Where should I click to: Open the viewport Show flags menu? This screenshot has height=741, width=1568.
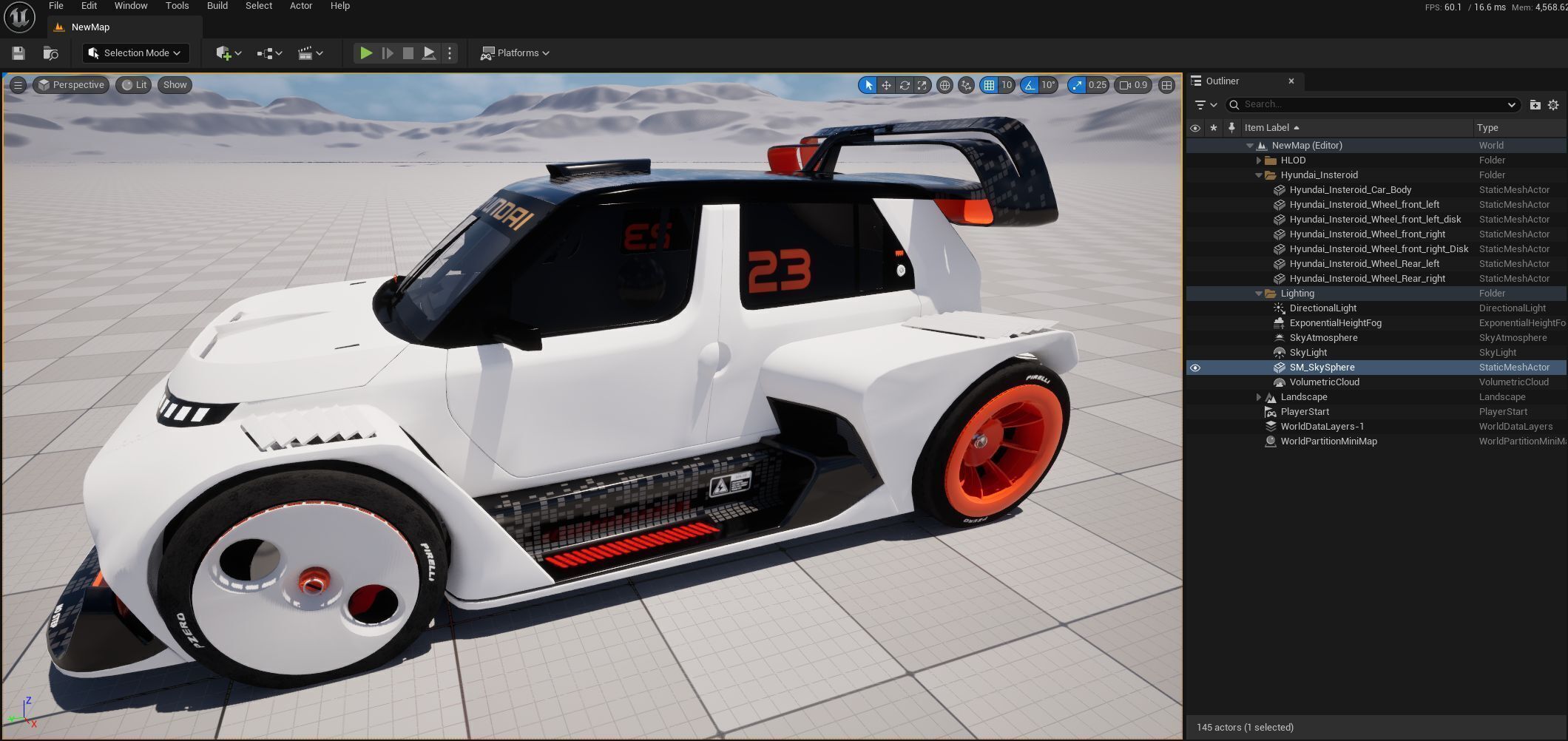click(x=175, y=85)
